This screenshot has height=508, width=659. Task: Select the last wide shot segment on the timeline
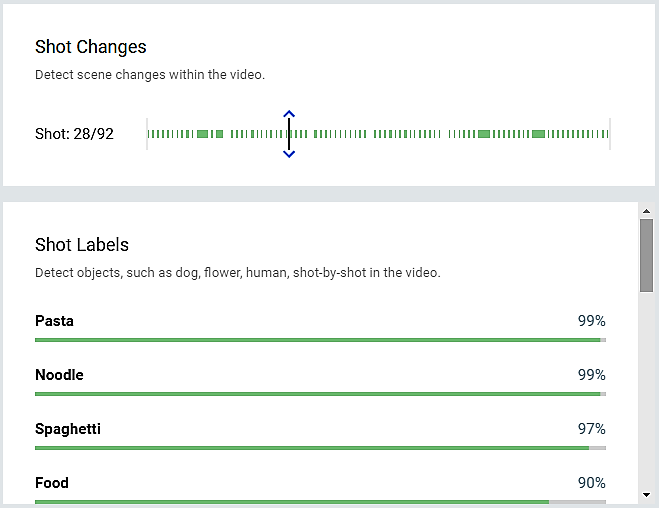pyautogui.click(x=538, y=134)
